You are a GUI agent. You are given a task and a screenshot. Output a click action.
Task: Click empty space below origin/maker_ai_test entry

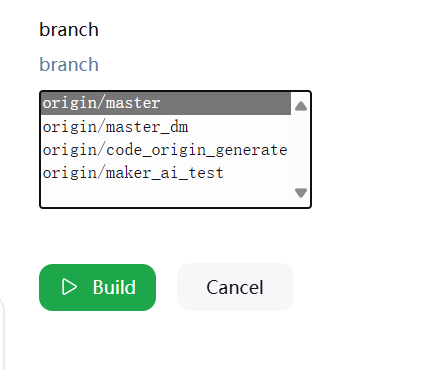pyautogui.click(x=166, y=195)
